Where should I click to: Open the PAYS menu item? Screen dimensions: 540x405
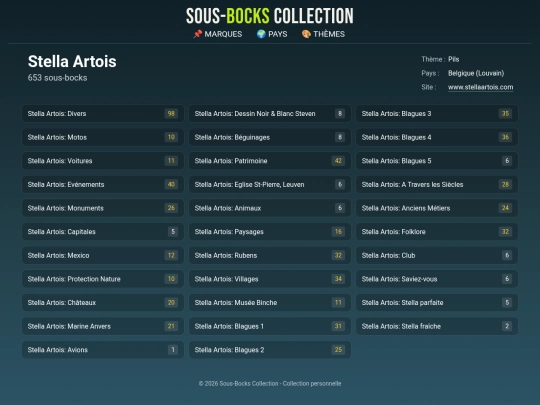point(272,34)
